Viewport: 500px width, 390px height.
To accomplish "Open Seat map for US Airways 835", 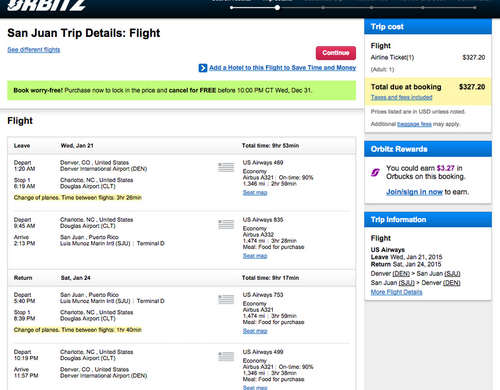I will click(x=255, y=256).
